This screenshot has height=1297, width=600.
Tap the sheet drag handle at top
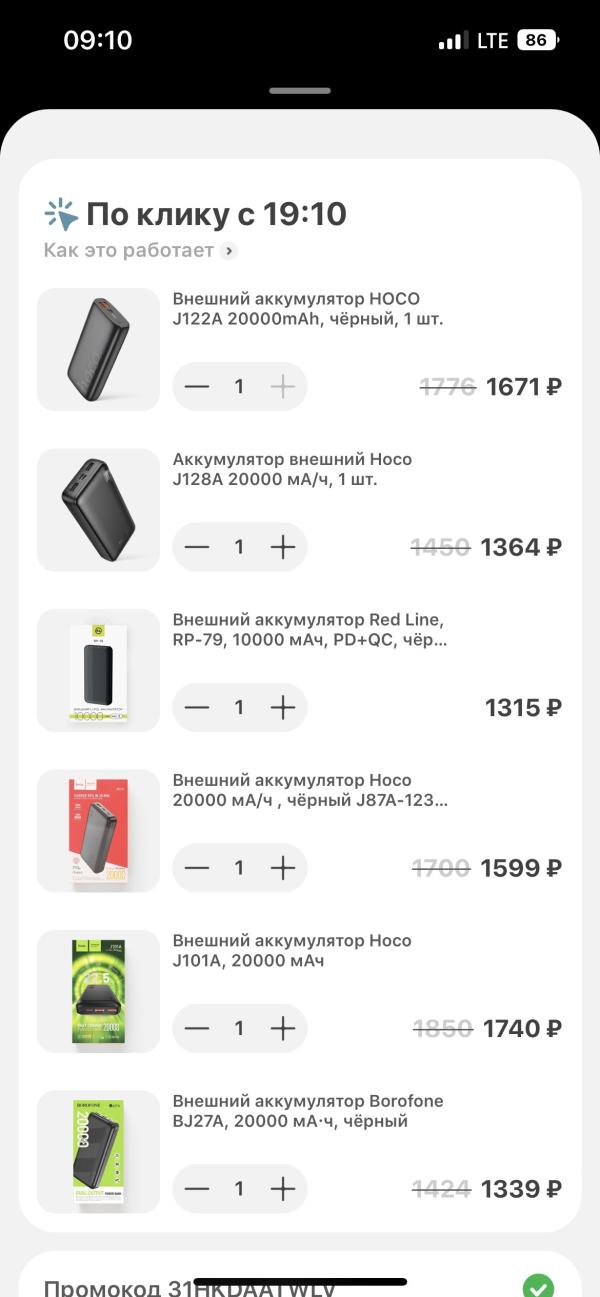(x=300, y=90)
